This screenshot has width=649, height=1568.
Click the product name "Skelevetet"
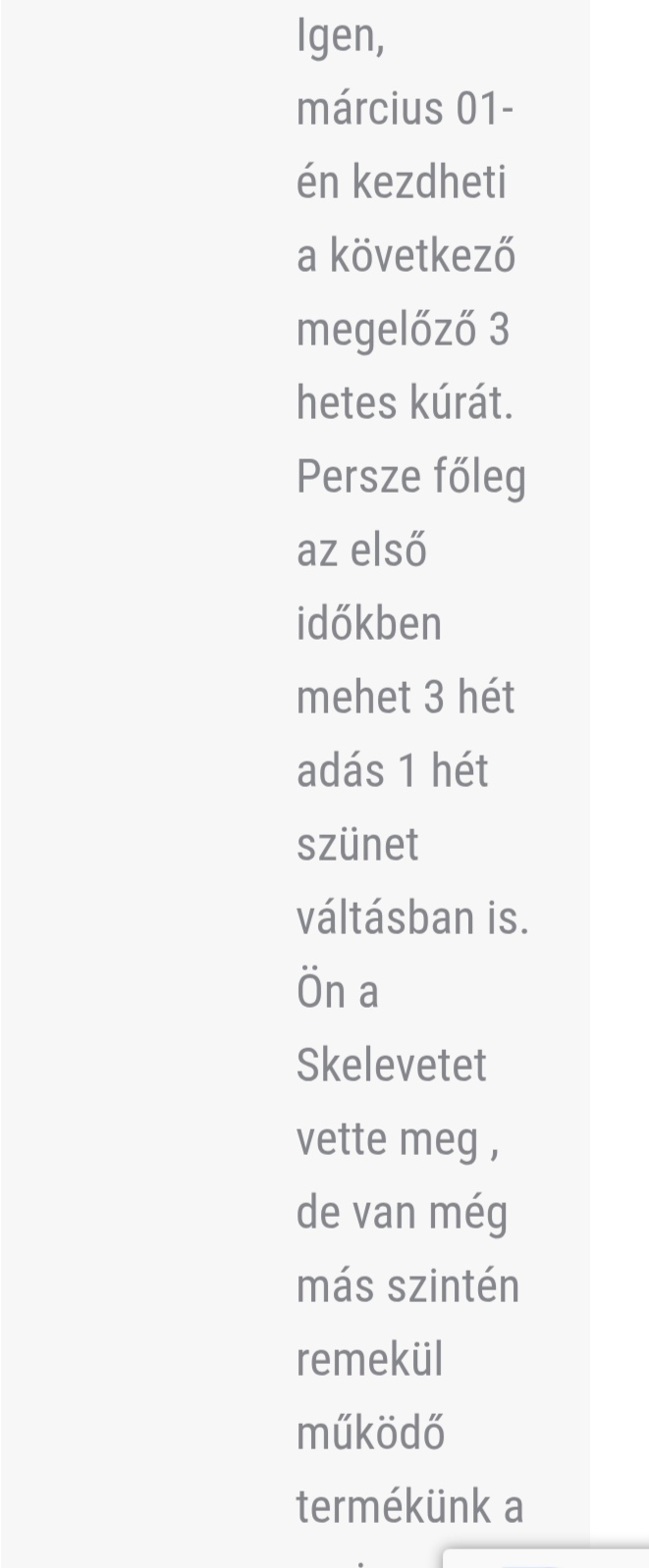392,1066
